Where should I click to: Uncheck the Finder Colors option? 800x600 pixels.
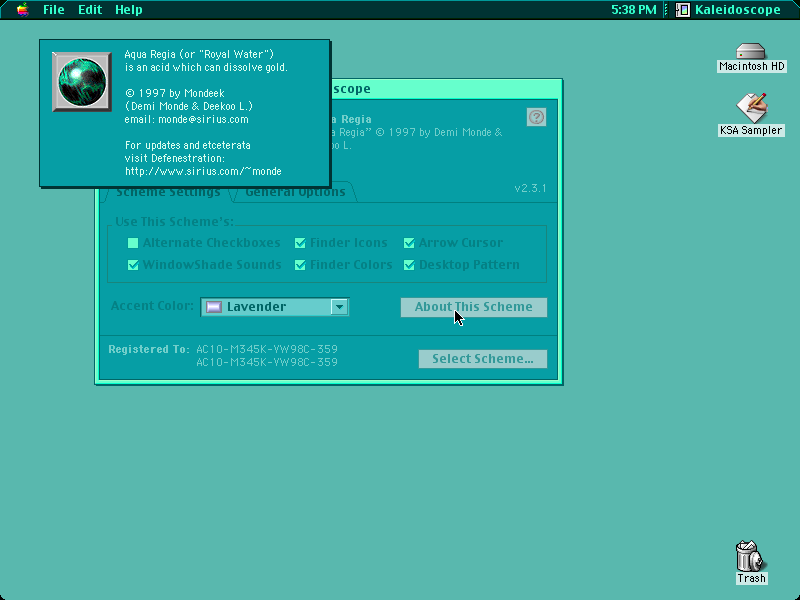point(300,265)
